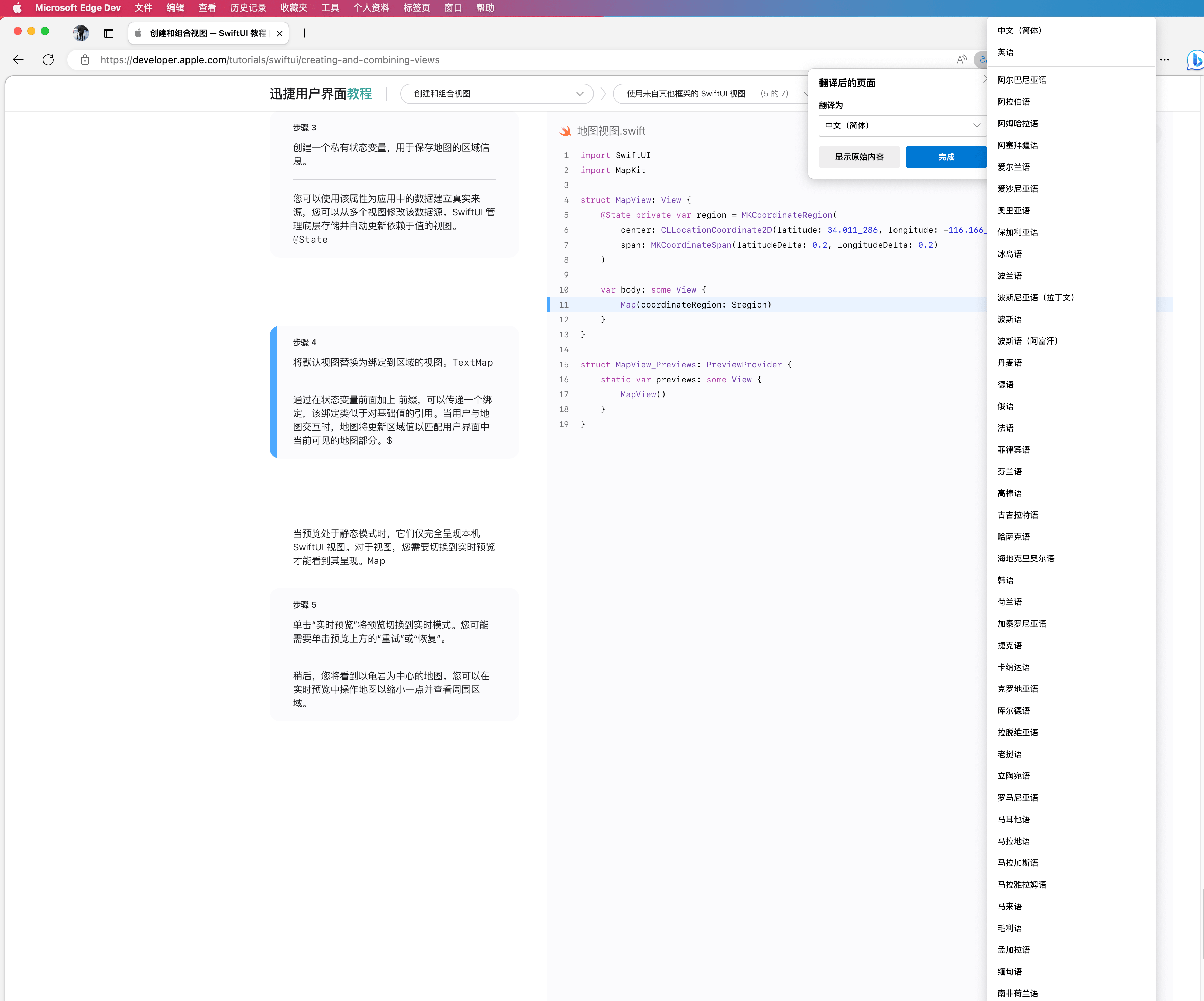The width and height of the screenshot is (1204, 1001).
Task: Open the 标签页 menu
Action: [417, 8]
